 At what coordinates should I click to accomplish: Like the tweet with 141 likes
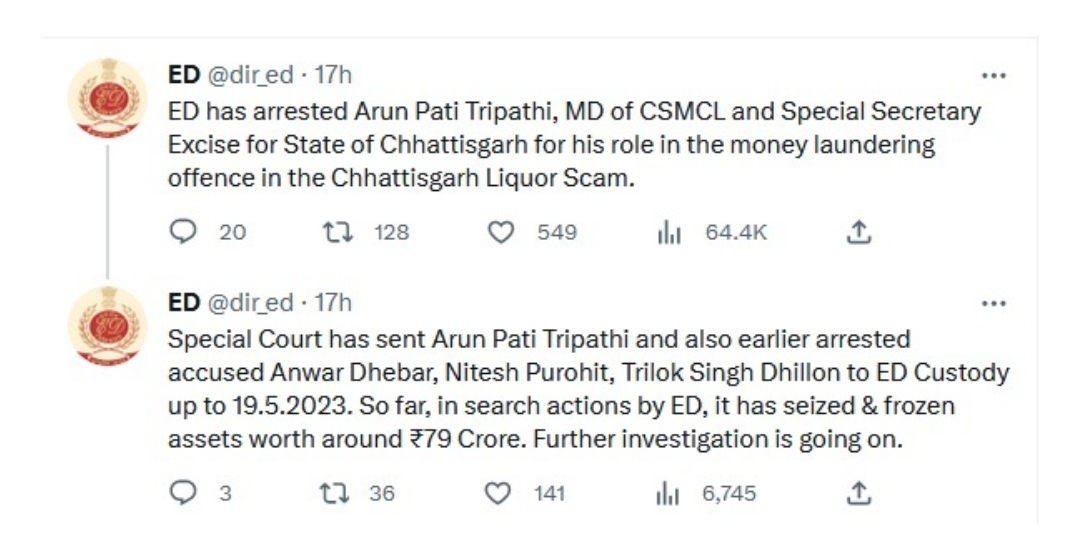click(498, 493)
